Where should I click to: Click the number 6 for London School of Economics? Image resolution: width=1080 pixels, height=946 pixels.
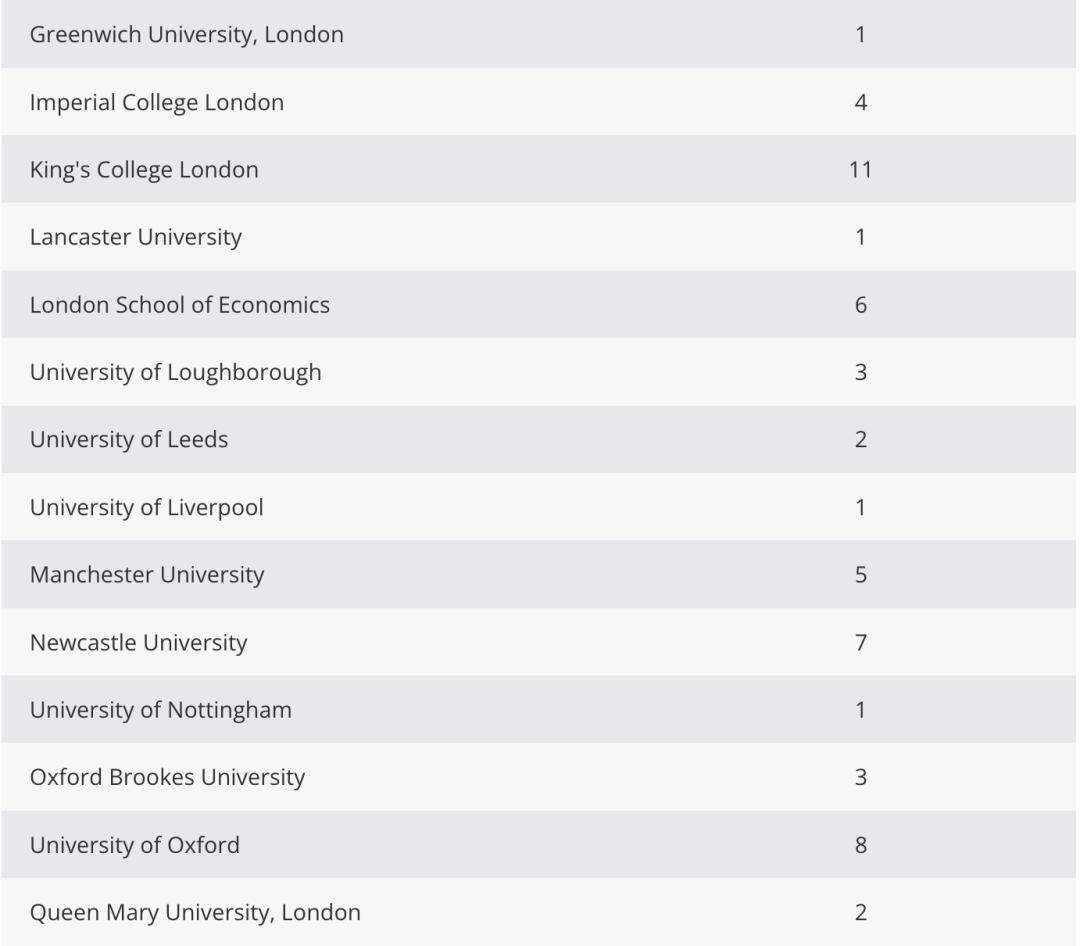[860, 305]
